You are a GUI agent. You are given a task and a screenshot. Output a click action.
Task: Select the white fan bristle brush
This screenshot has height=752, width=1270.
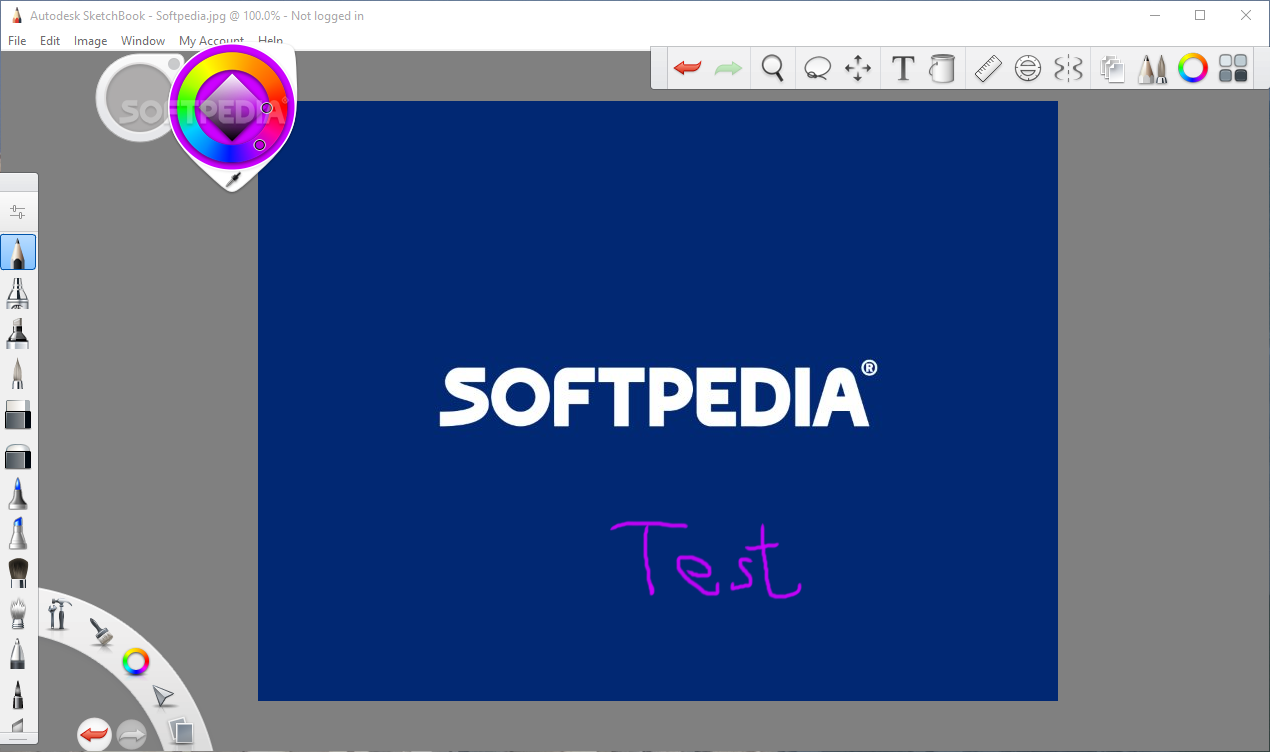pyautogui.click(x=18, y=613)
